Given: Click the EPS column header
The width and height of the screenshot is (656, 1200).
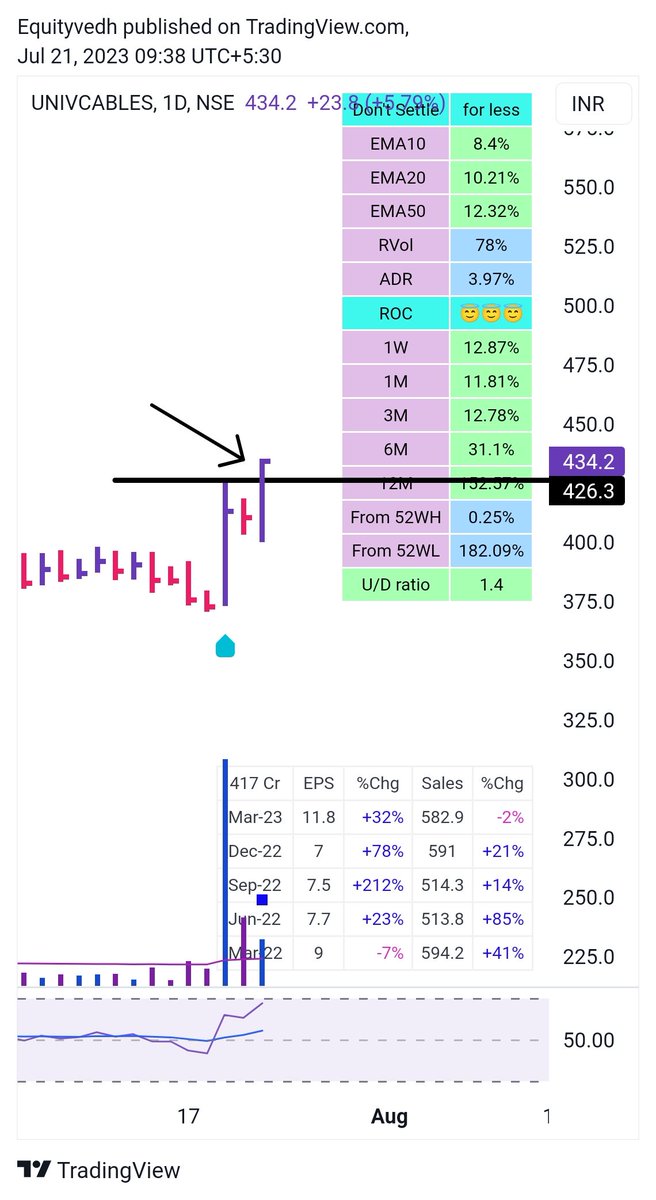Looking at the screenshot, I should pyautogui.click(x=319, y=783).
